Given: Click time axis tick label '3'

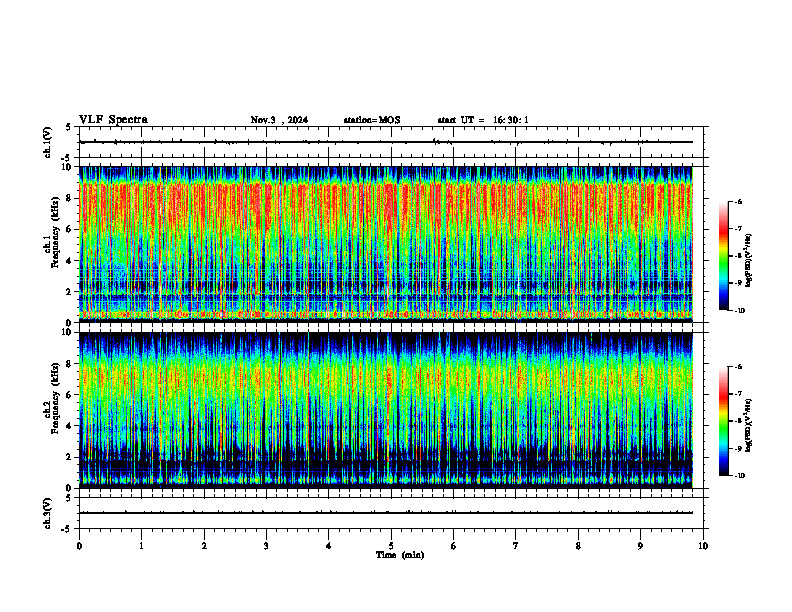Looking at the screenshot, I should pos(266,546).
